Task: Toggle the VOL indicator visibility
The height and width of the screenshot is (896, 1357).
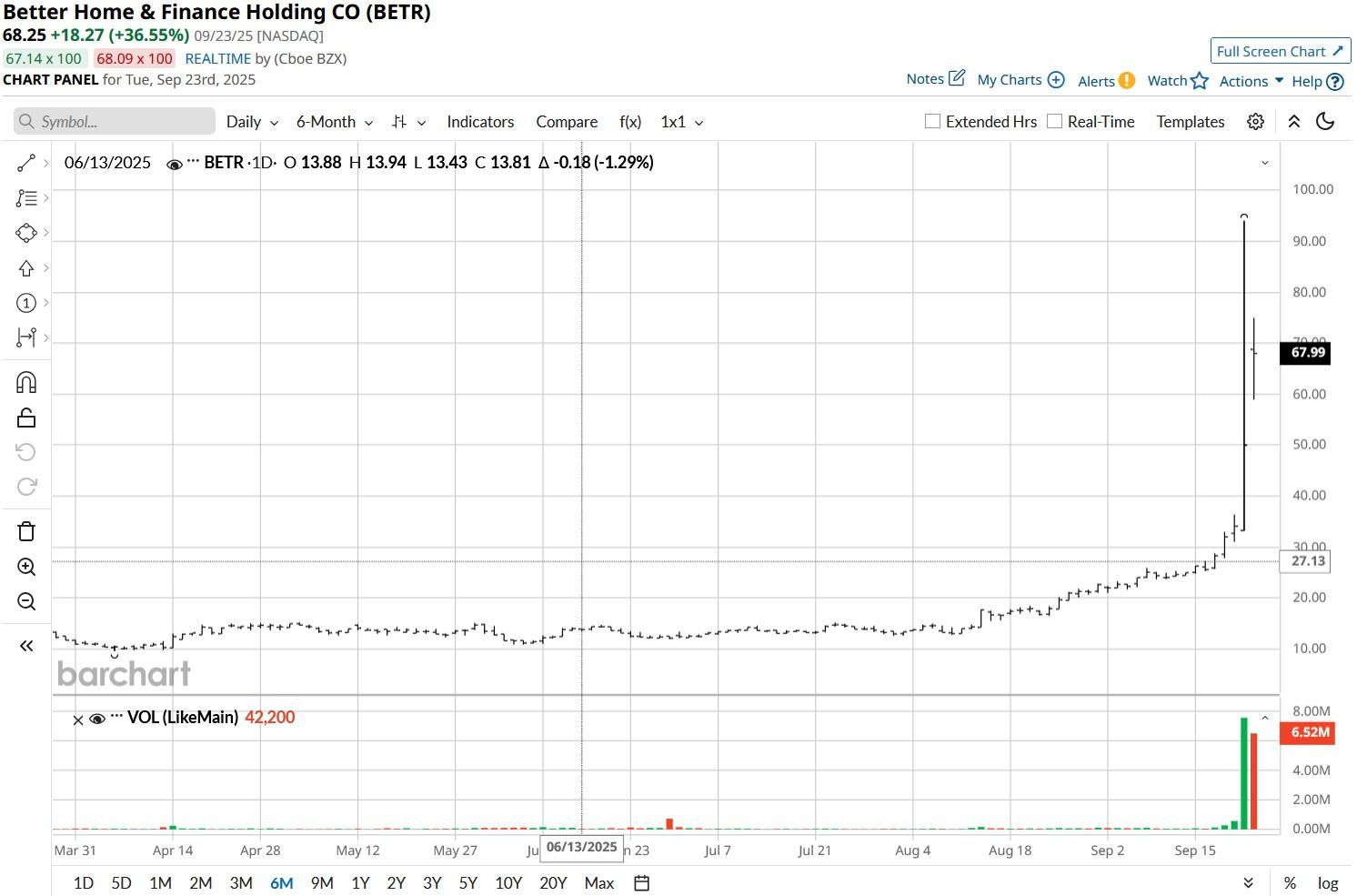Action: click(x=97, y=719)
